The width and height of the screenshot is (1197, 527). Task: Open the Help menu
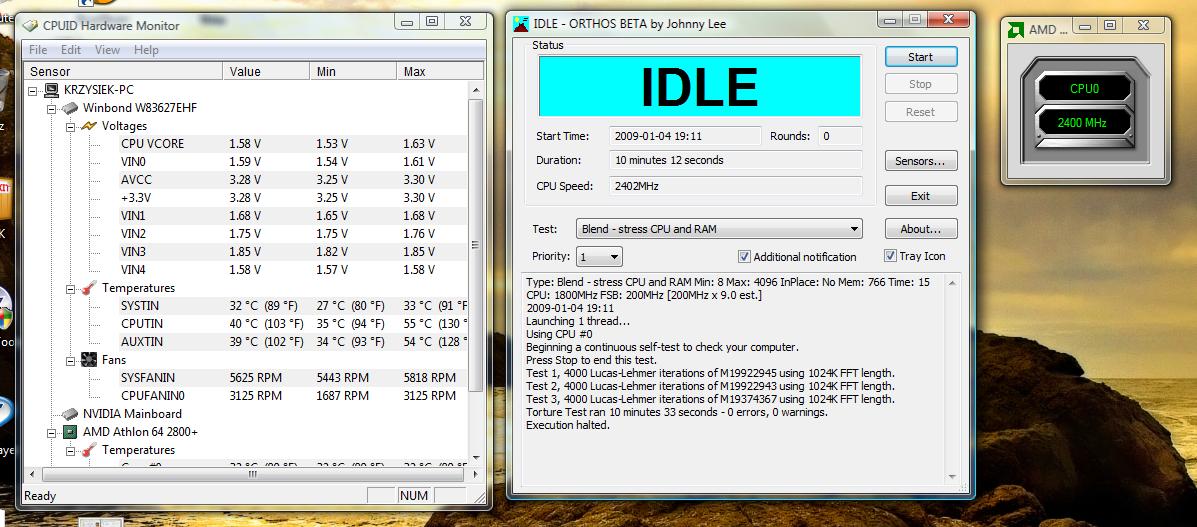tap(146, 50)
